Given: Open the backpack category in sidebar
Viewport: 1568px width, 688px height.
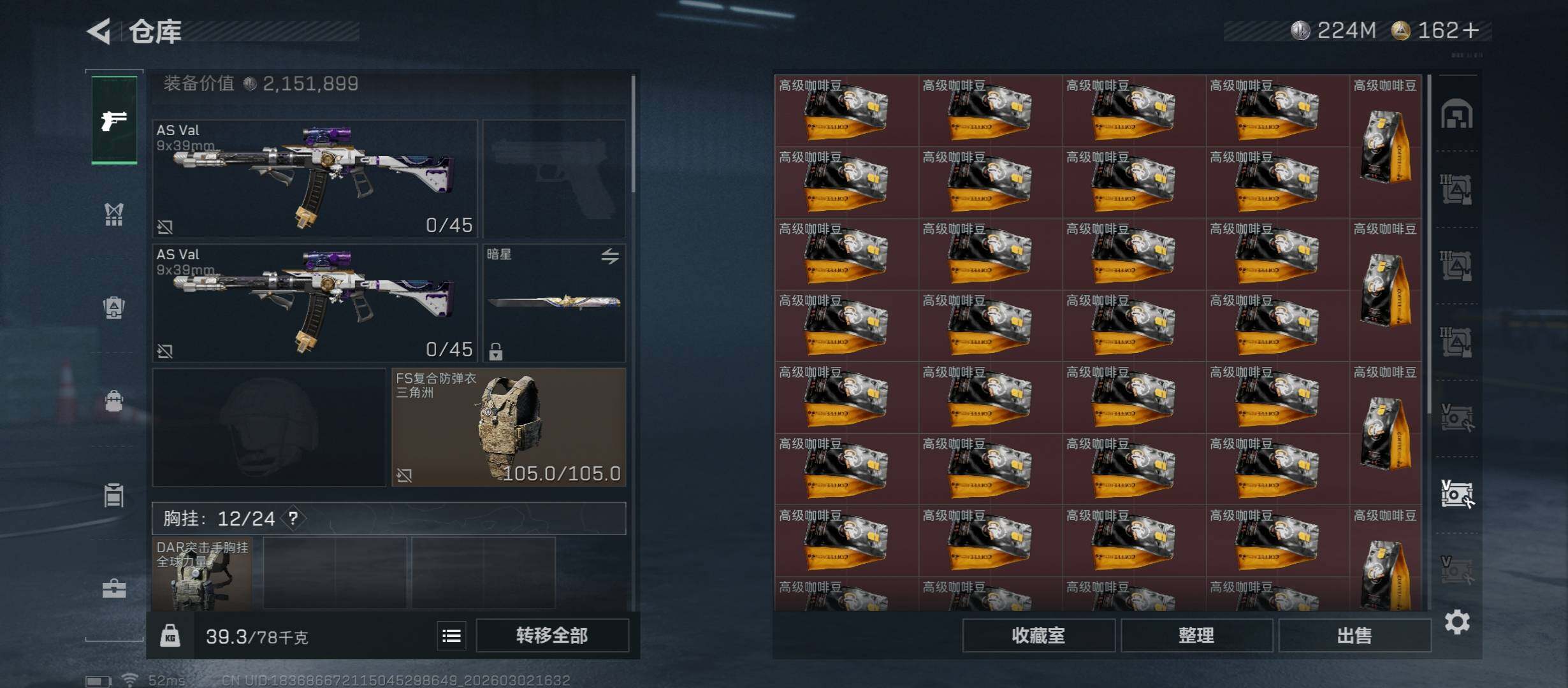Looking at the screenshot, I should coord(113,307).
